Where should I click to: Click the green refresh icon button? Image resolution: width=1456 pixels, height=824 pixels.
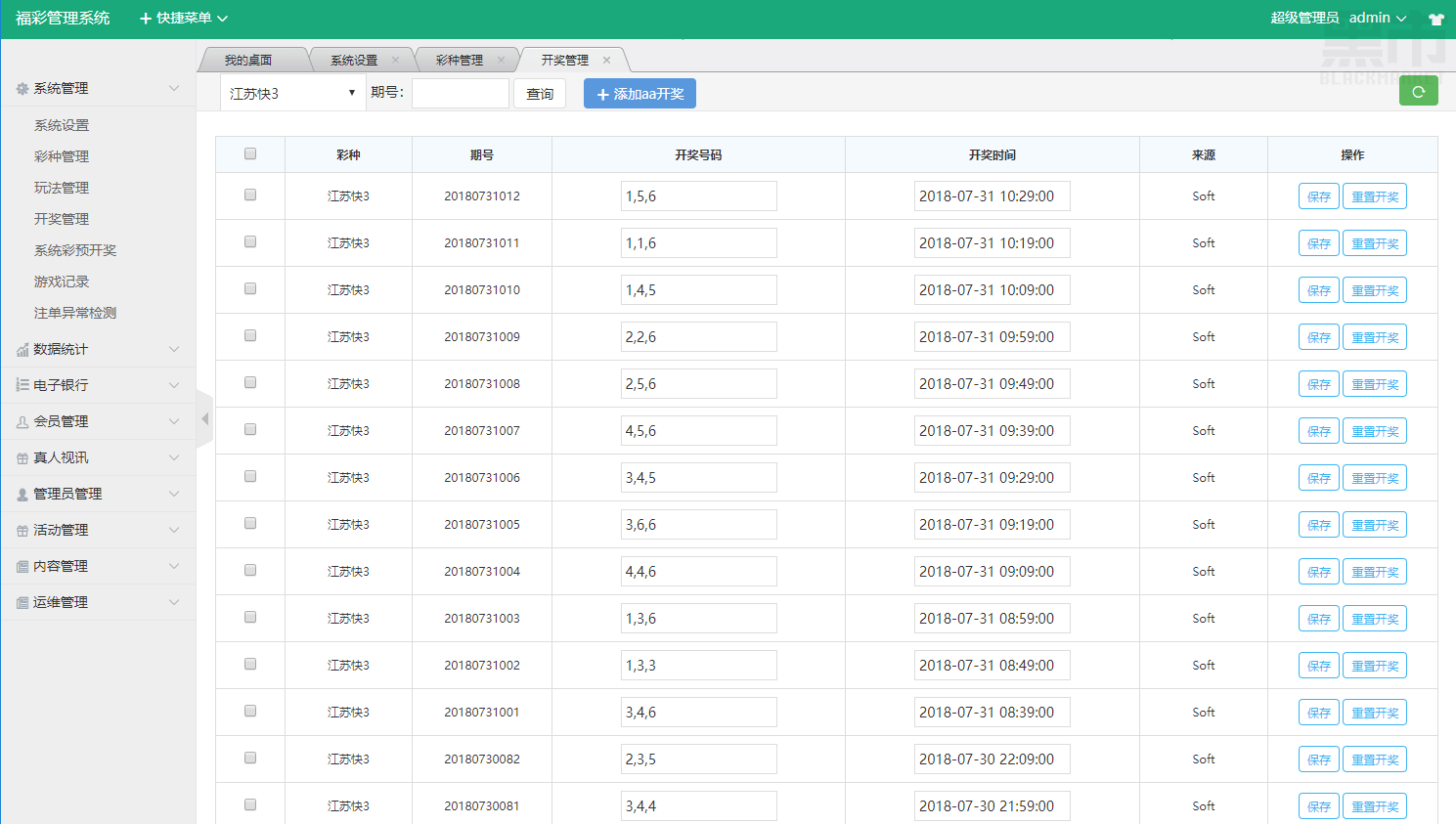tap(1418, 91)
